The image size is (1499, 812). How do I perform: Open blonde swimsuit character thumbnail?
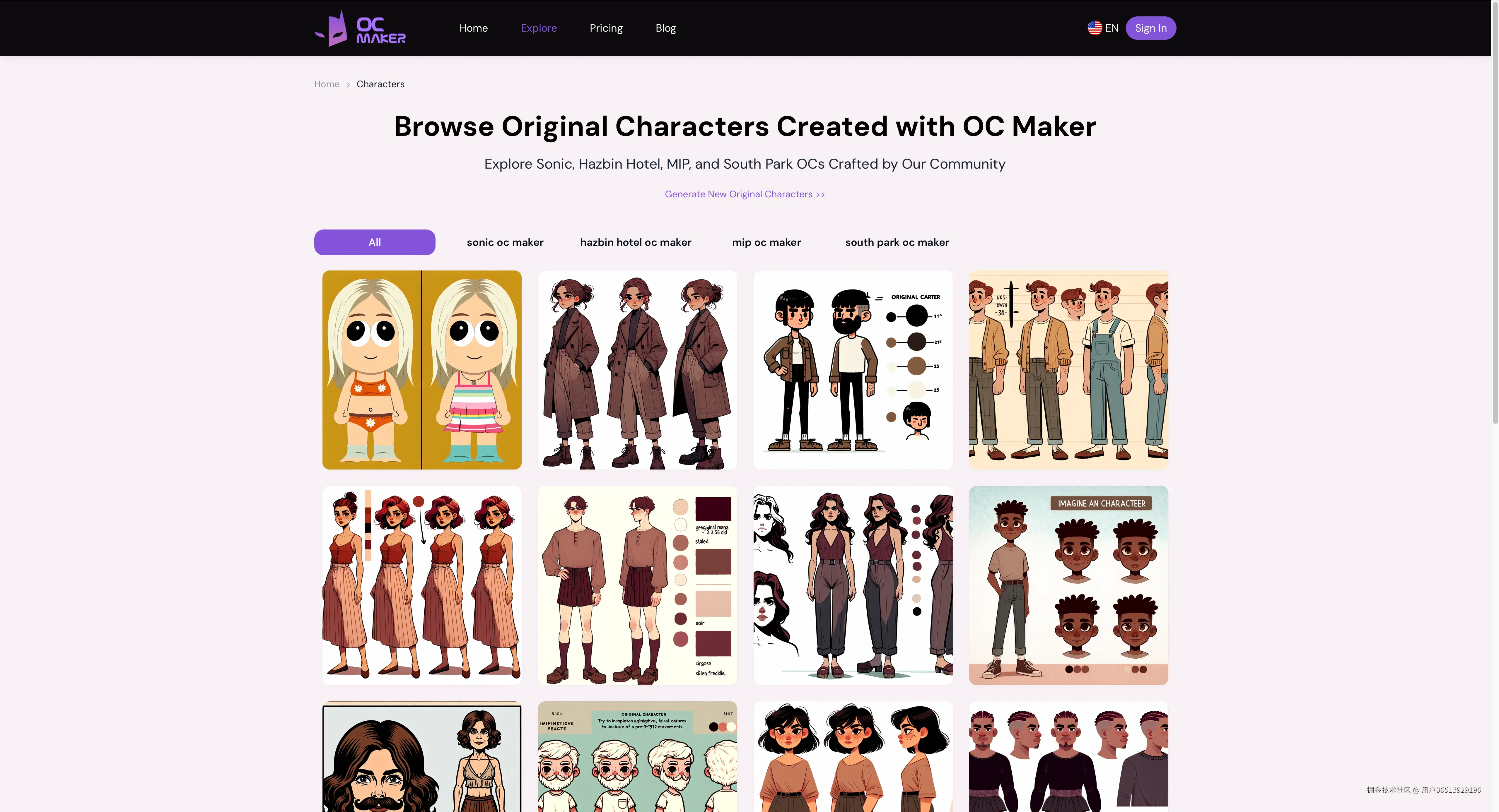coord(421,370)
